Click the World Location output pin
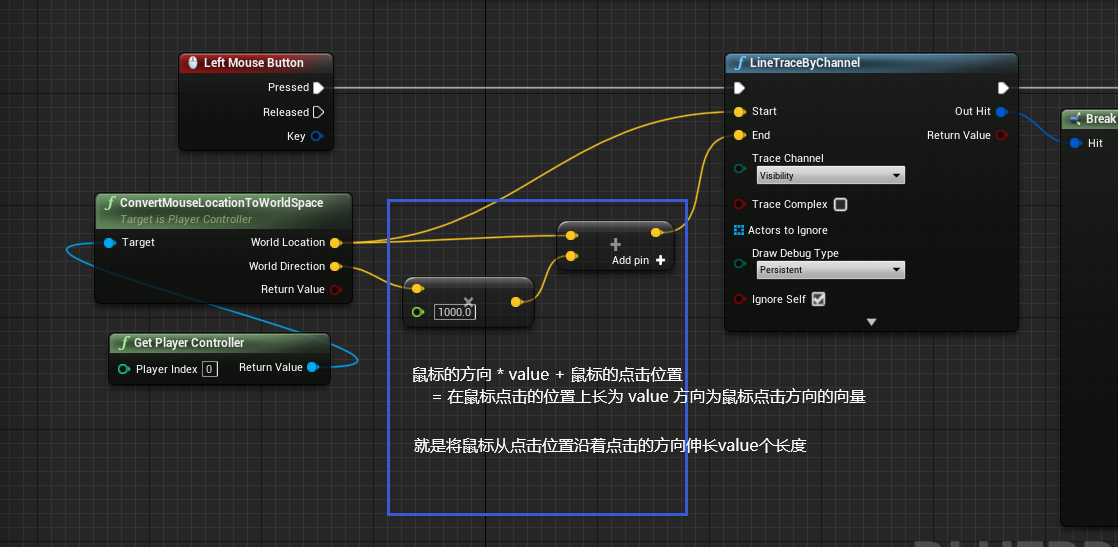 pyautogui.click(x=335, y=242)
